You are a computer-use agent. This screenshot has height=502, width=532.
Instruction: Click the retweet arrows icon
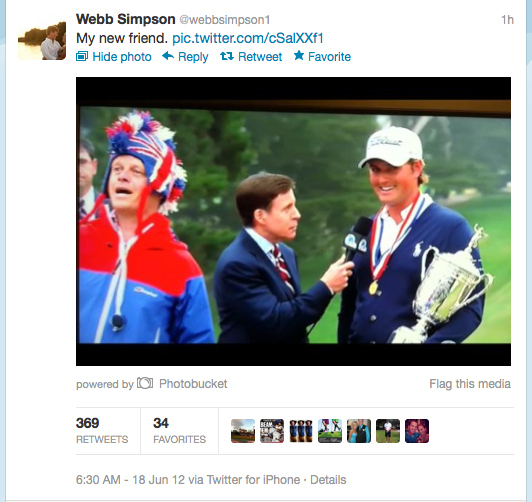(227, 56)
